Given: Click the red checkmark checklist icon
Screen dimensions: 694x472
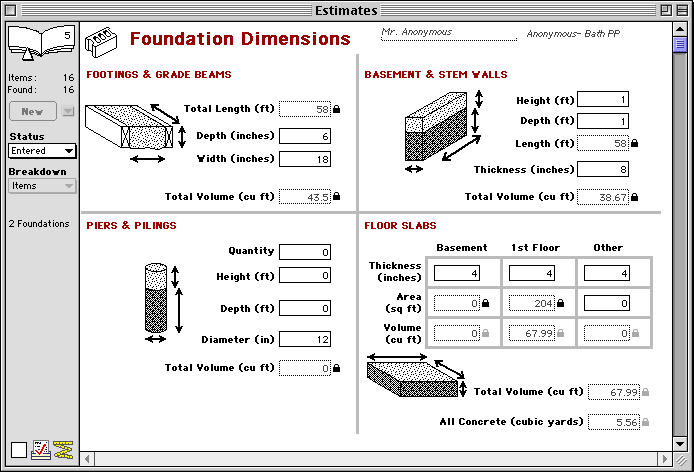Looking at the screenshot, I should [x=41, y=449].
